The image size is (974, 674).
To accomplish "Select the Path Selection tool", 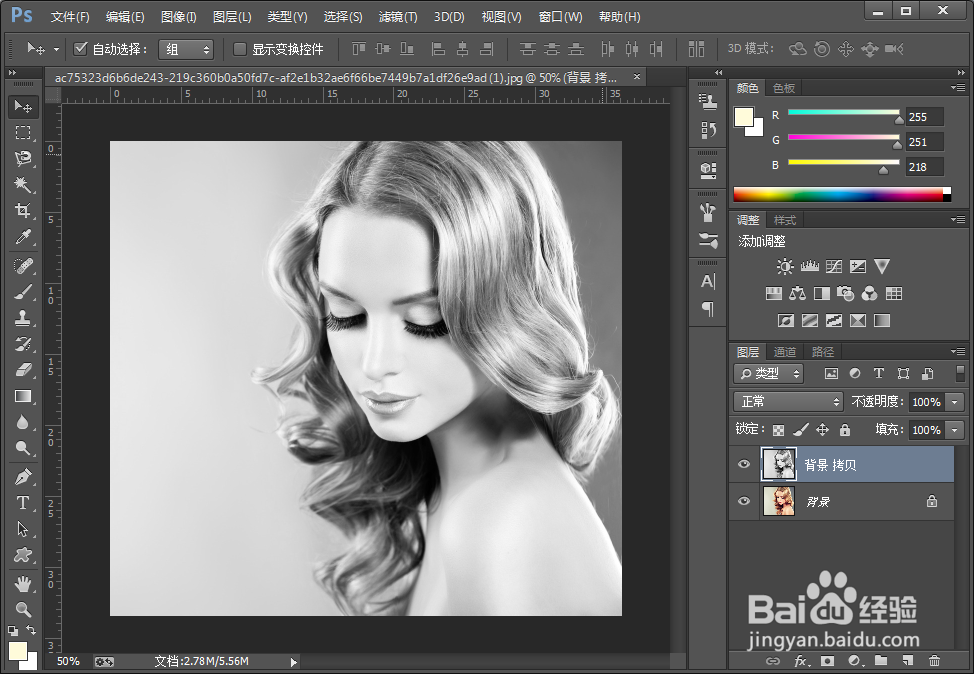I will tap(23, 529).
